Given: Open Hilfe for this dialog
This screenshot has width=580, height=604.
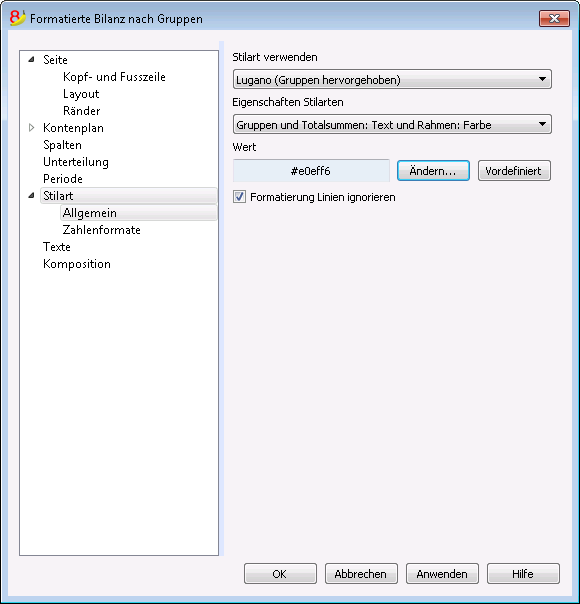Looking at the screenshot, I should point(523,574).
